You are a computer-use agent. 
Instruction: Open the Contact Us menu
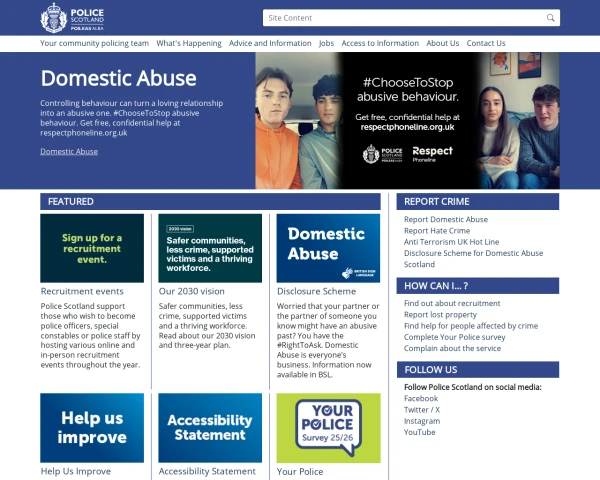click(x=486, y=43)
